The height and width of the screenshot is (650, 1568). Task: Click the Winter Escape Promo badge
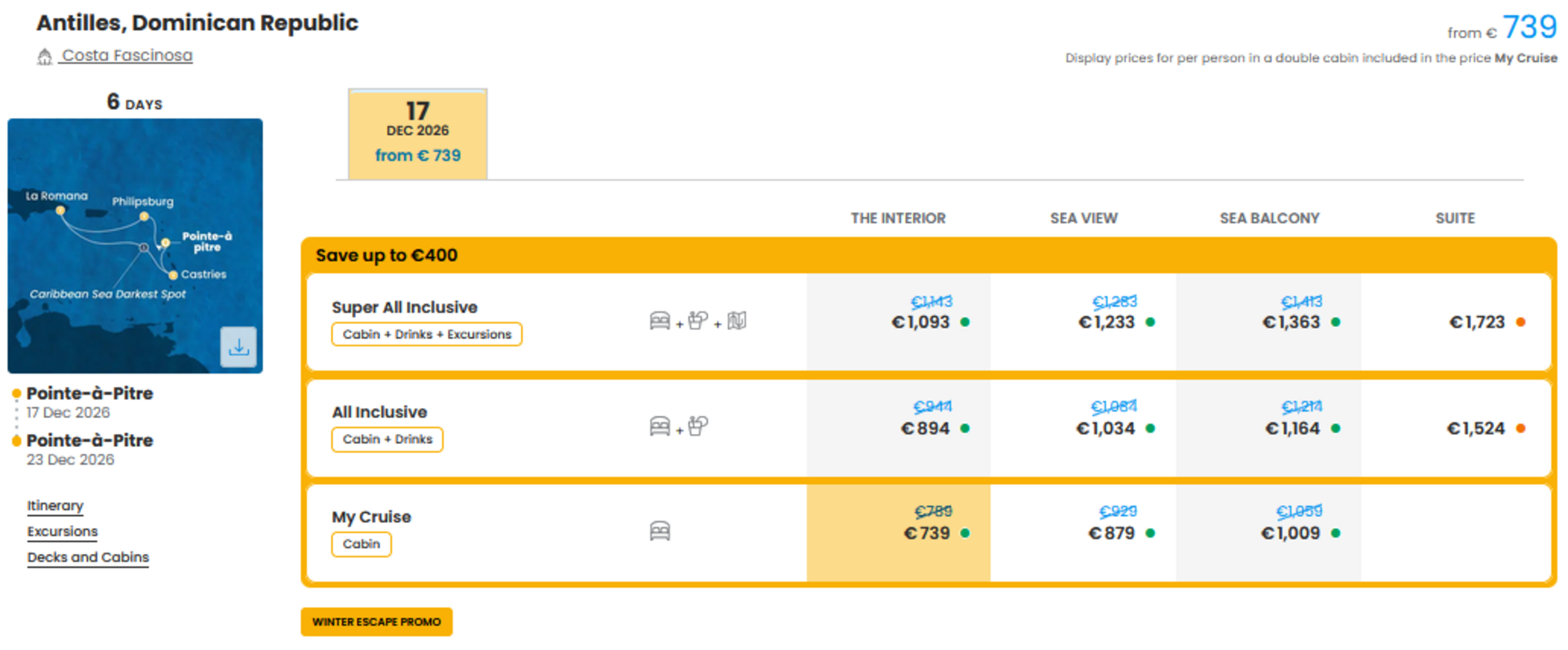pos(376,622)
